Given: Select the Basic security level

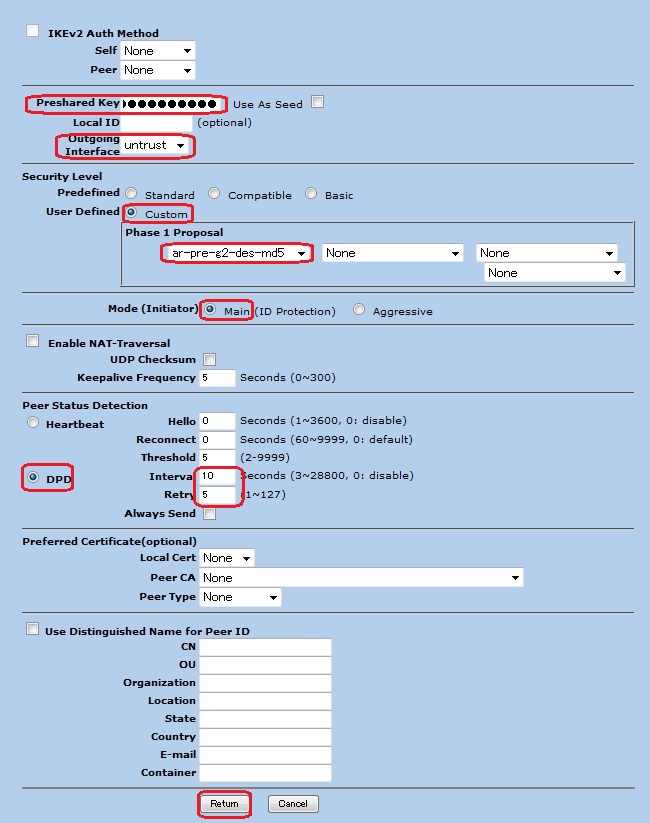Looking at the screenshot, I should point(311,194).
